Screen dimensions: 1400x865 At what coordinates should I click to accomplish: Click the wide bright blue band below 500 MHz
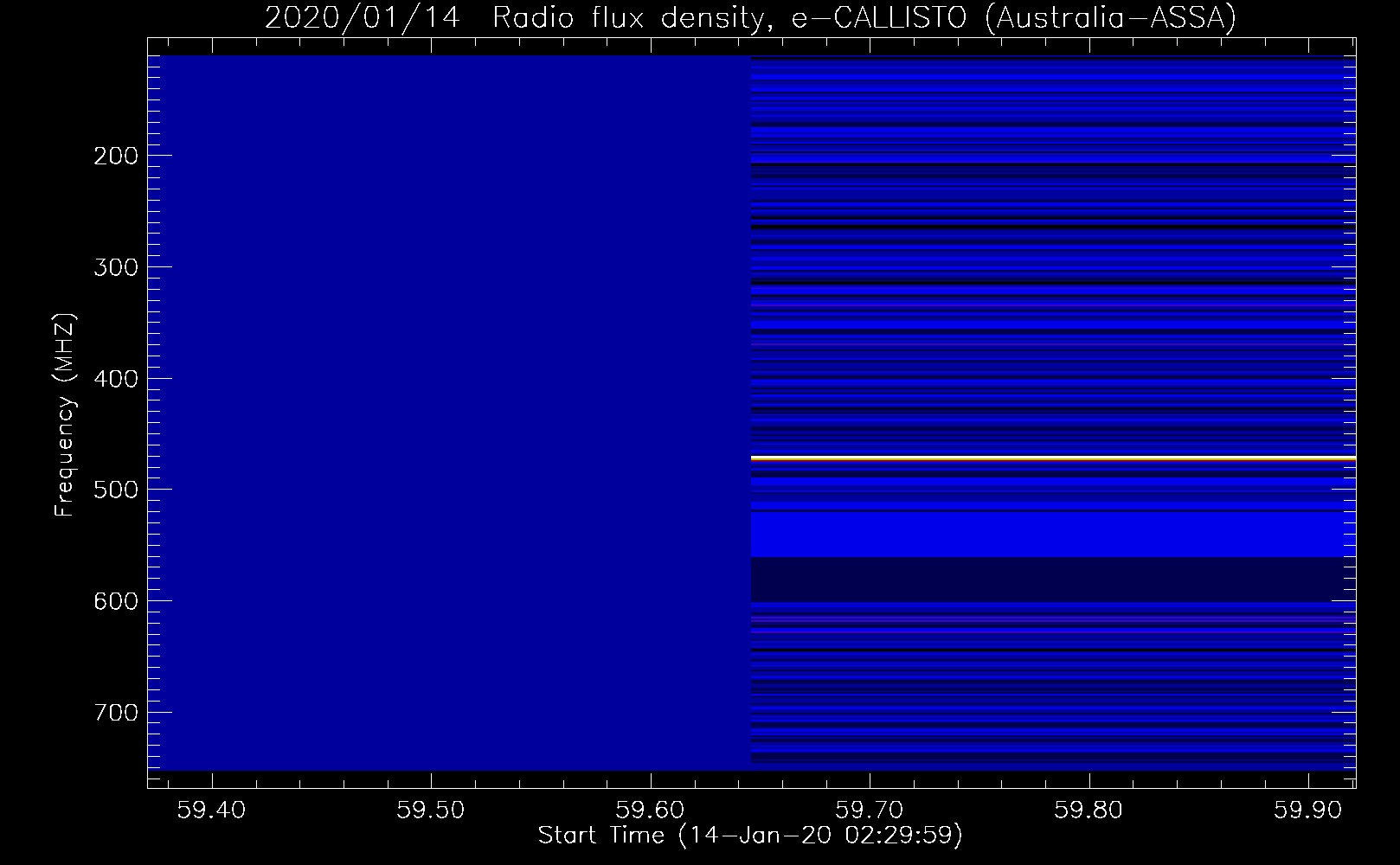click(1053, 534)
